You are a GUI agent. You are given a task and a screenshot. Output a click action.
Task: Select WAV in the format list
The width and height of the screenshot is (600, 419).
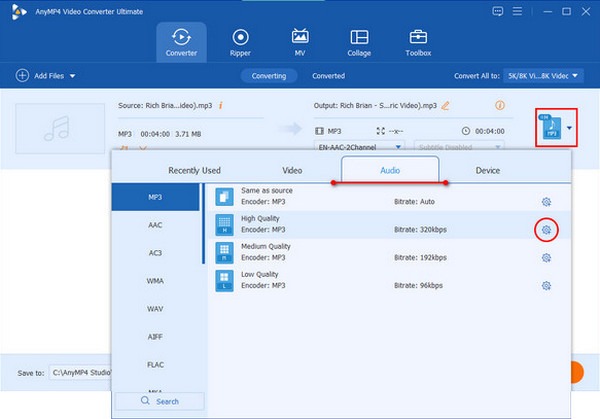point(155,309)
